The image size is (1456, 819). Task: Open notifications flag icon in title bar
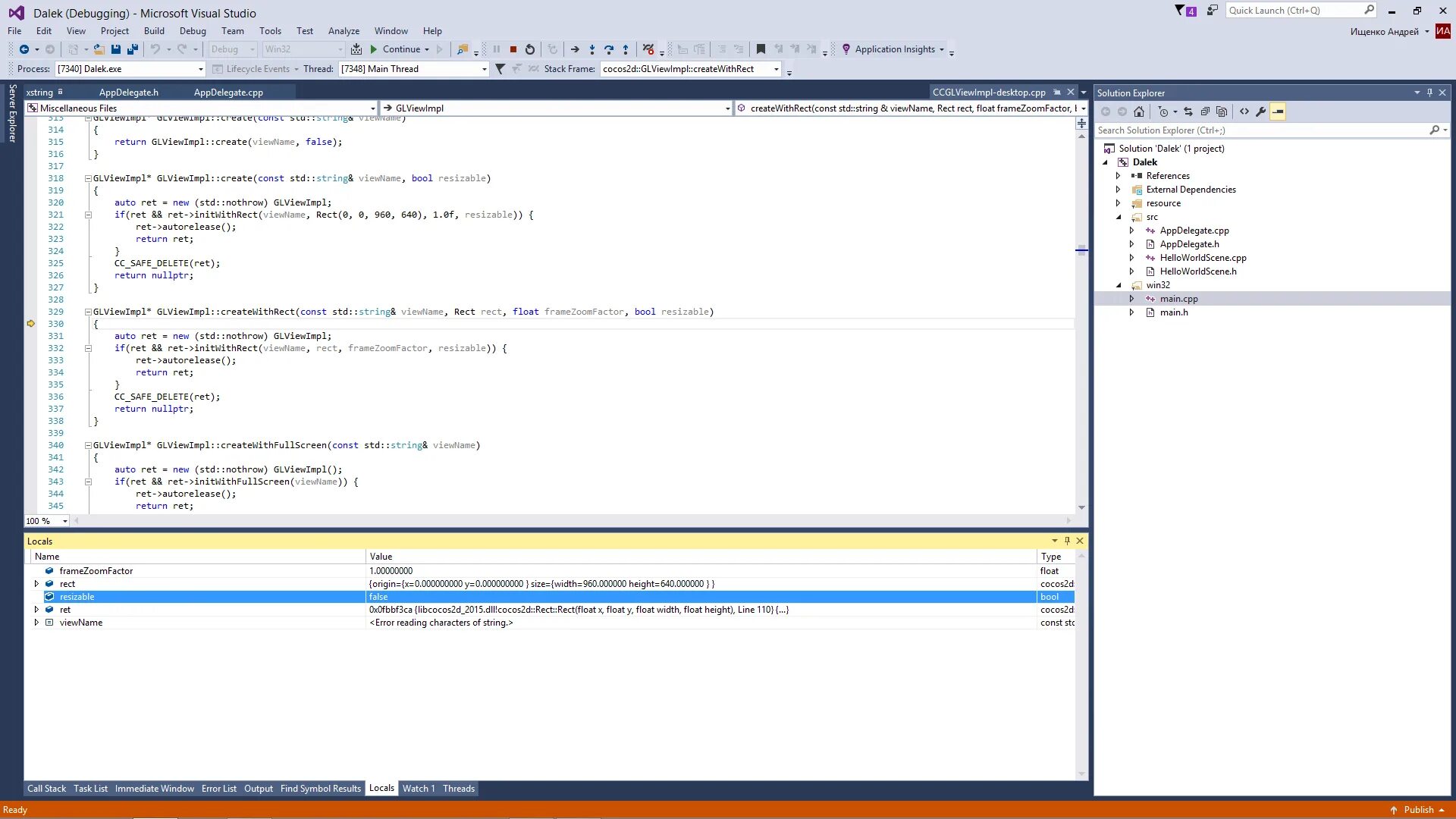coord(1185,11)
